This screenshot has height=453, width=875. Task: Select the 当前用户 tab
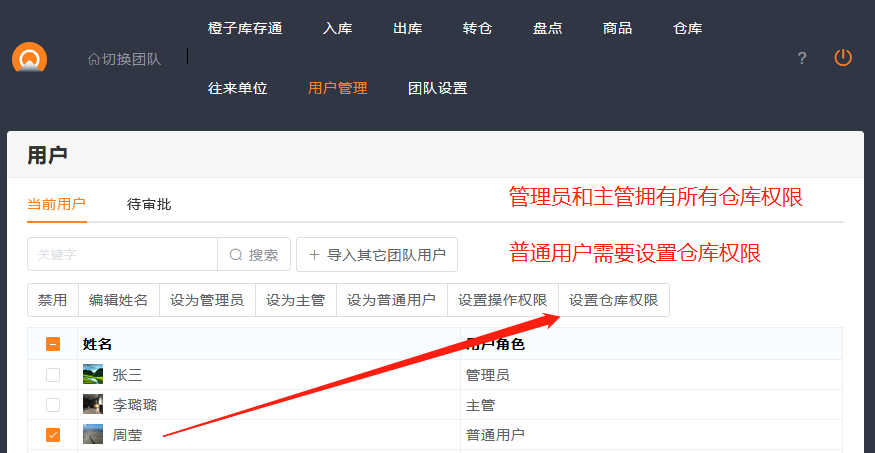tap(57, 204)
